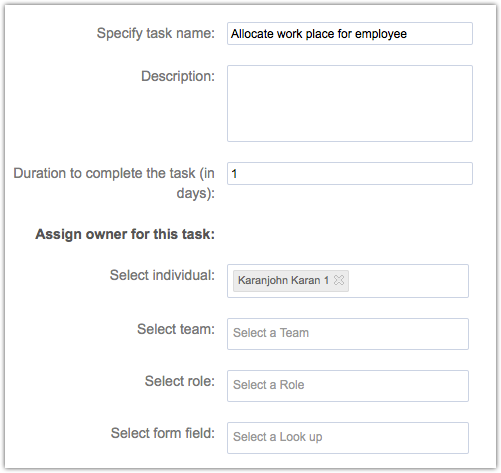501x473 pixels.
Task: Click the Select individual label
Action: pyautogui.click(x=162, y=275)
